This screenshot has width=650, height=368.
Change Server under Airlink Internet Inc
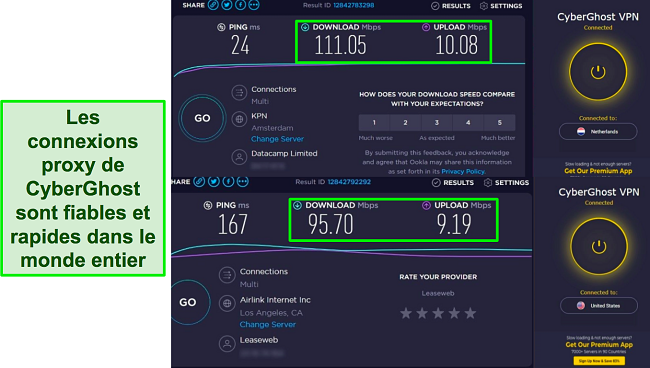[x=268, y=324]
